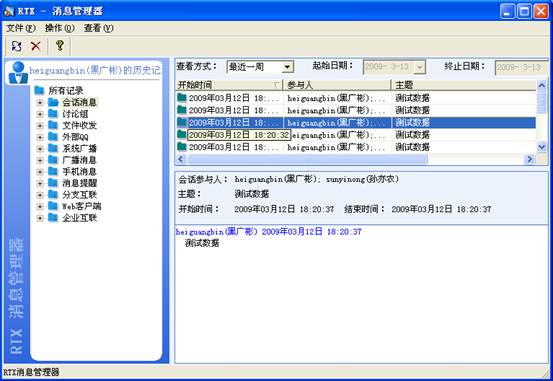
Task: Click the folder icon of the first session row
Action: [182, 97]
